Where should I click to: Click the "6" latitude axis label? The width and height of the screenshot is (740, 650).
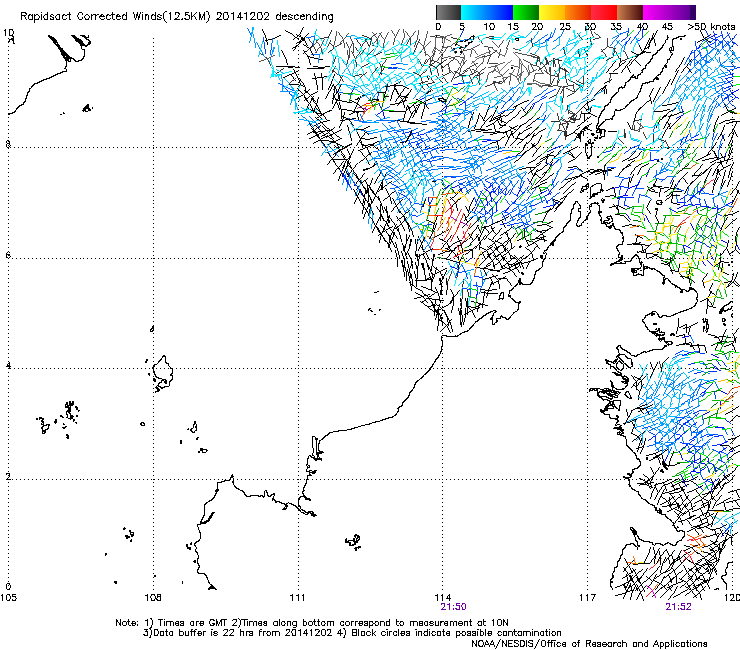tap(8, 255)
